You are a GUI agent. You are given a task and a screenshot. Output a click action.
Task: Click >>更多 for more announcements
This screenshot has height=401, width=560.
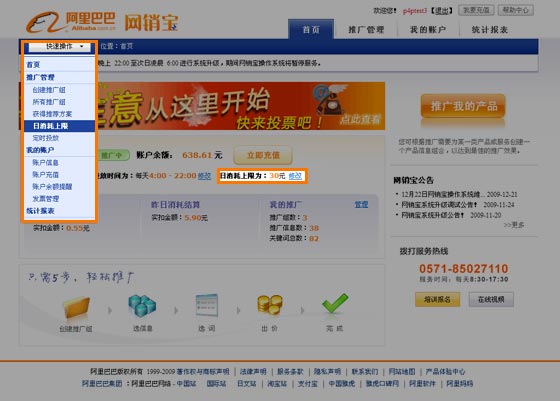pyautogui.click(x=514, y=225)
